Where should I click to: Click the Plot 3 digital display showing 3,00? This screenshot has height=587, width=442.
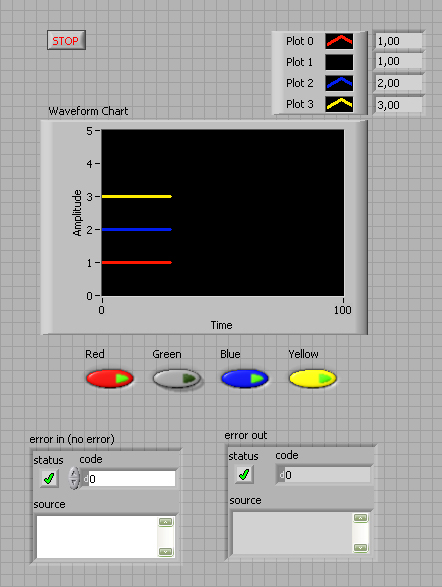coord(399,105)
